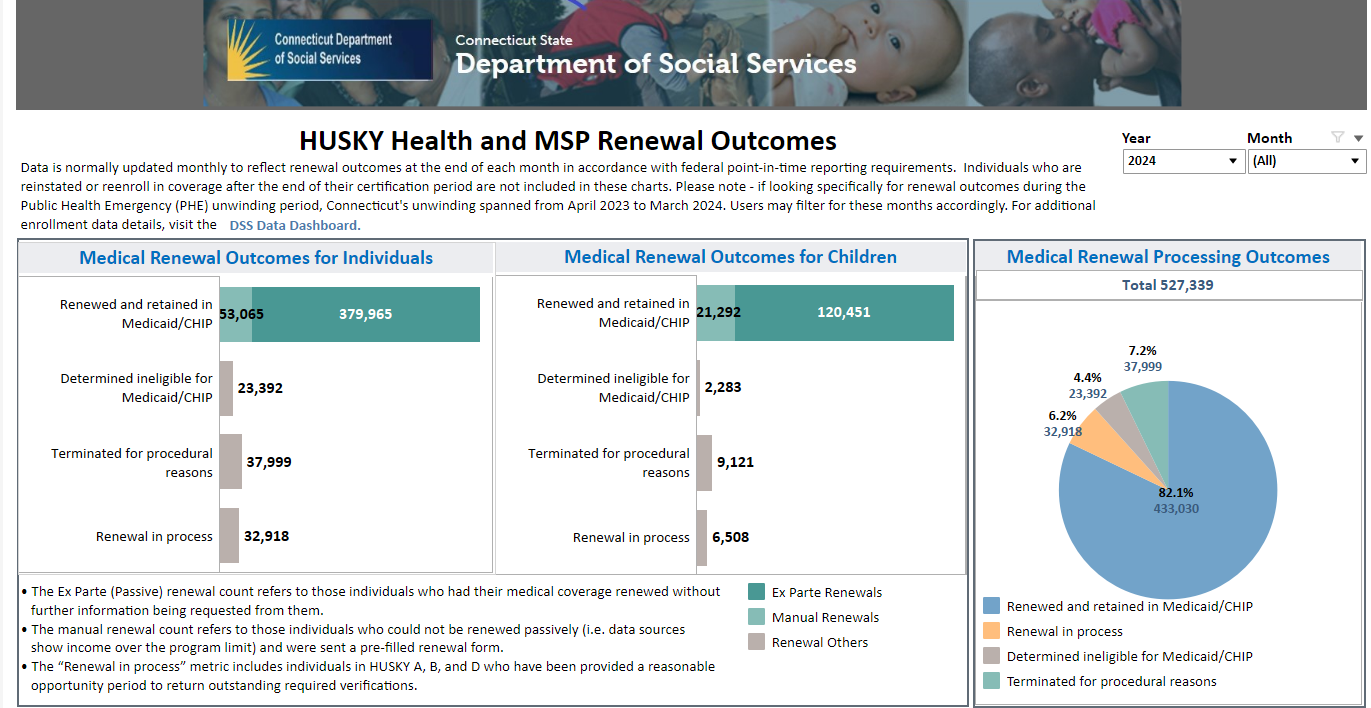The image size is (1371, 708).
Task: Expand the Month dropdown showing (All)
Action: [x=1306, y=161]
